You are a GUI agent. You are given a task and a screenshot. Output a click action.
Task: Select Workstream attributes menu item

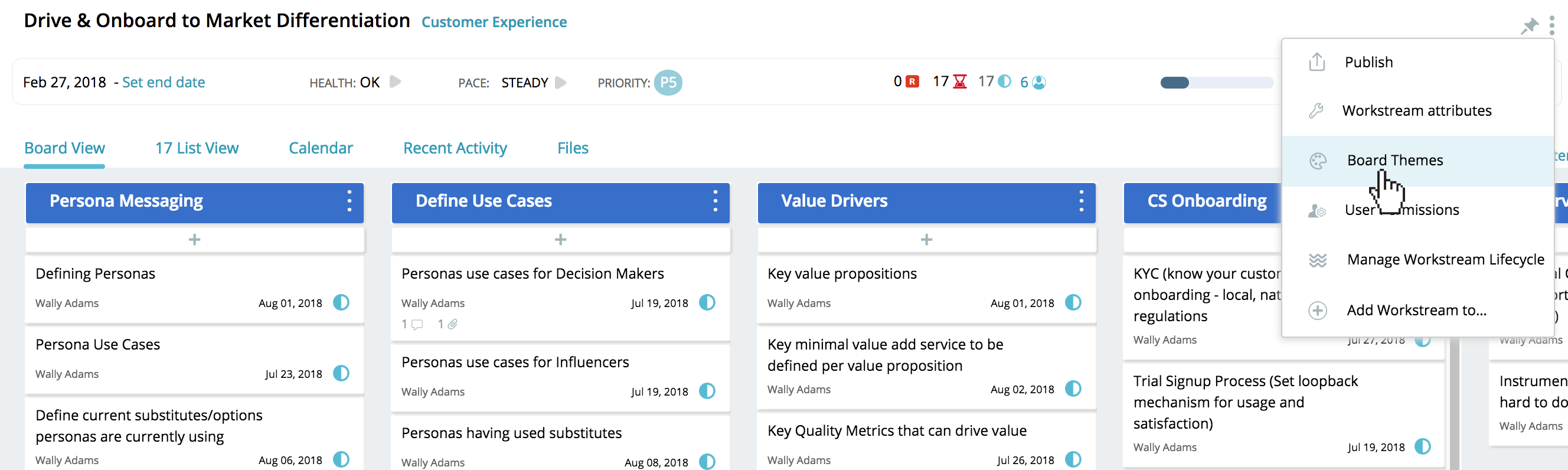[x=1417, y=111]
